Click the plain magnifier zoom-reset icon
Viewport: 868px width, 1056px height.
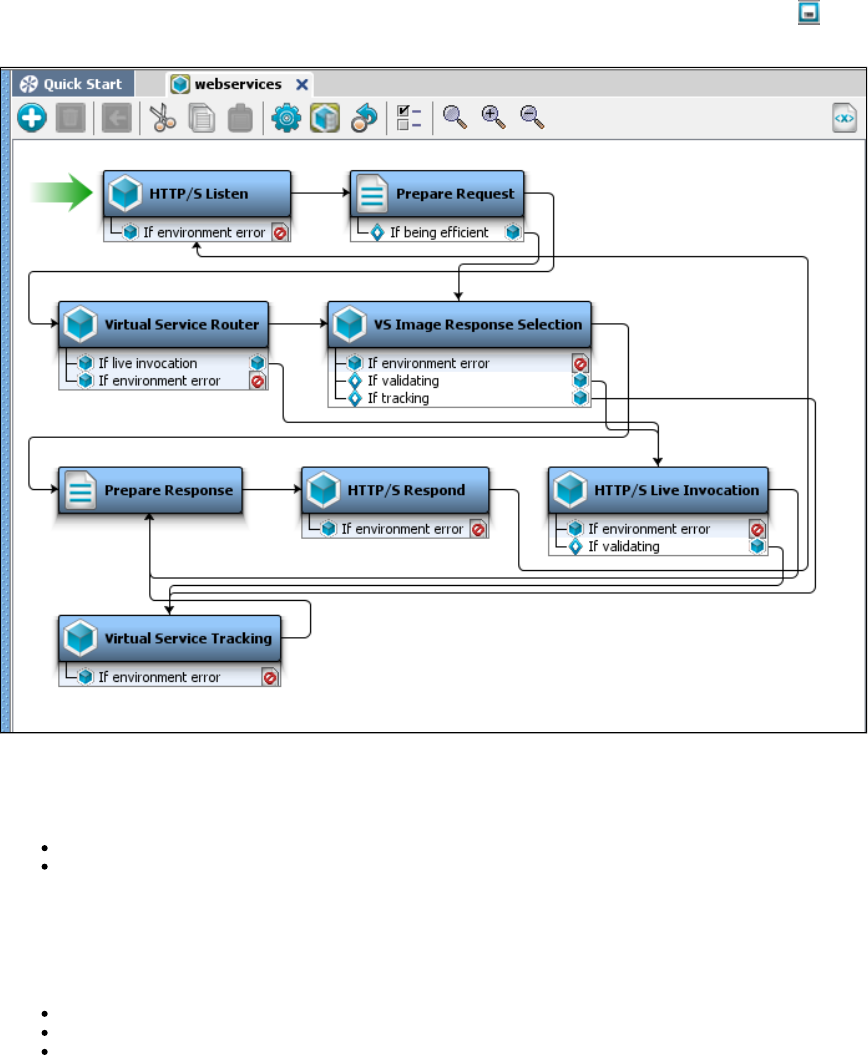click(x=455, y=117)
